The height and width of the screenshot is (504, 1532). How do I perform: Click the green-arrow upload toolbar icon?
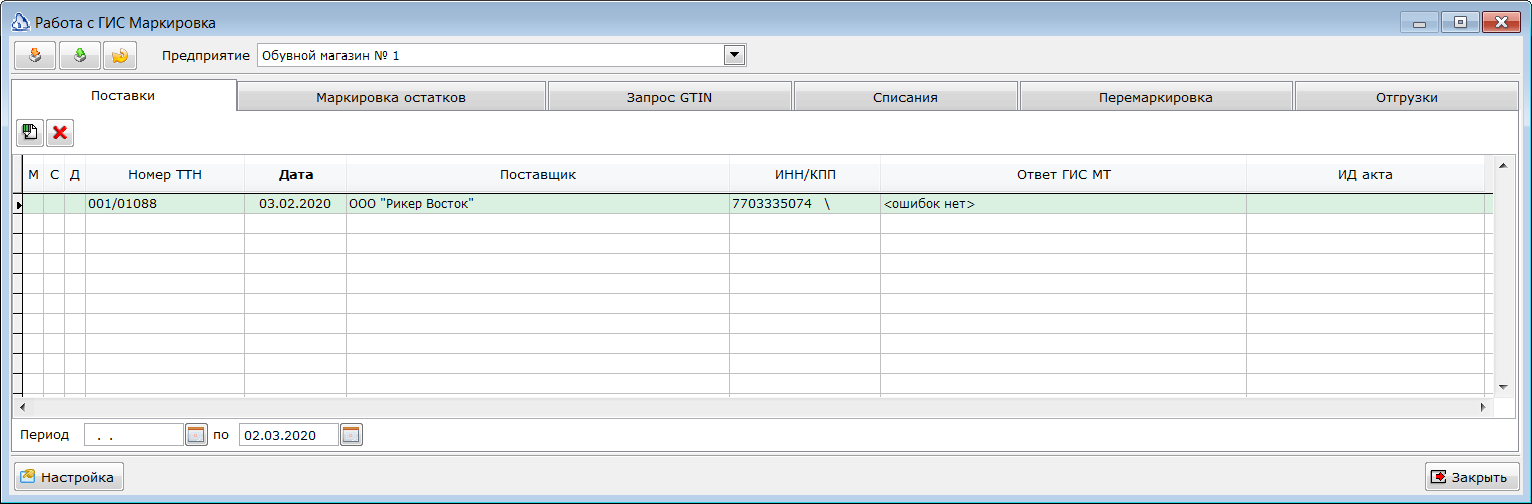79,56
